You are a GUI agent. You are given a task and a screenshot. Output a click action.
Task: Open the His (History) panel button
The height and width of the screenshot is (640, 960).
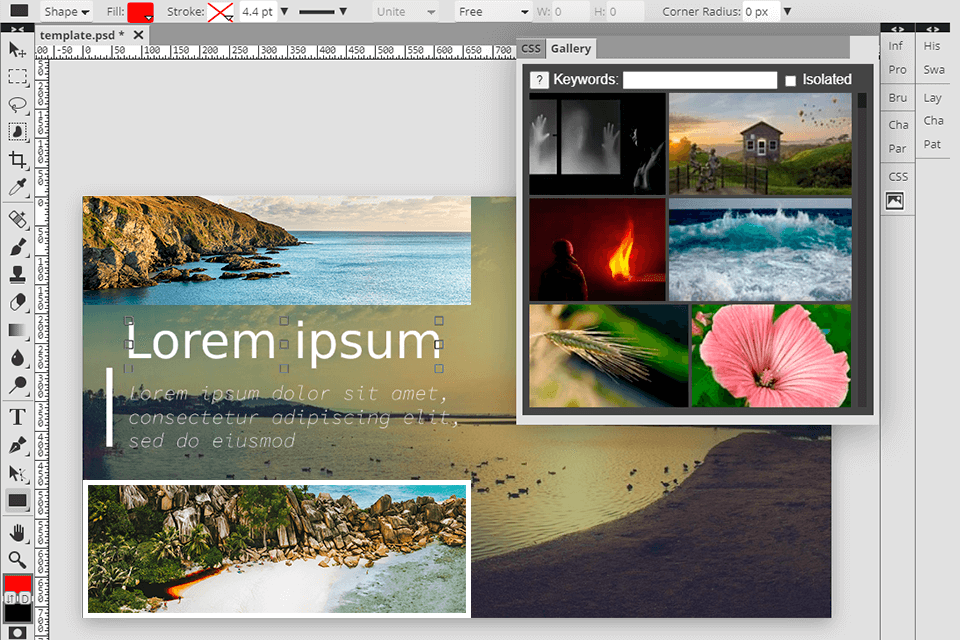[933, 46]
